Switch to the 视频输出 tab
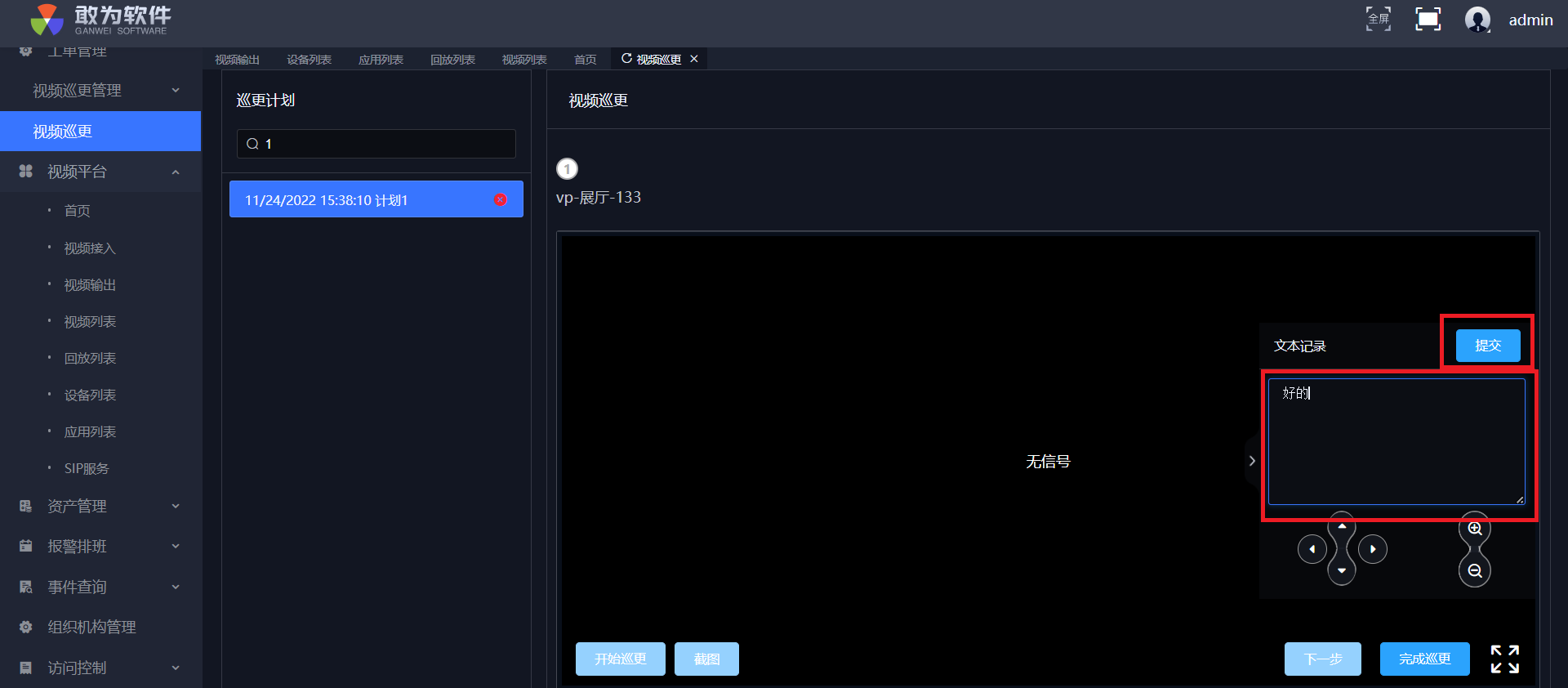The height and width of the screenshot is (688, 1568). (x=238, y=60)
